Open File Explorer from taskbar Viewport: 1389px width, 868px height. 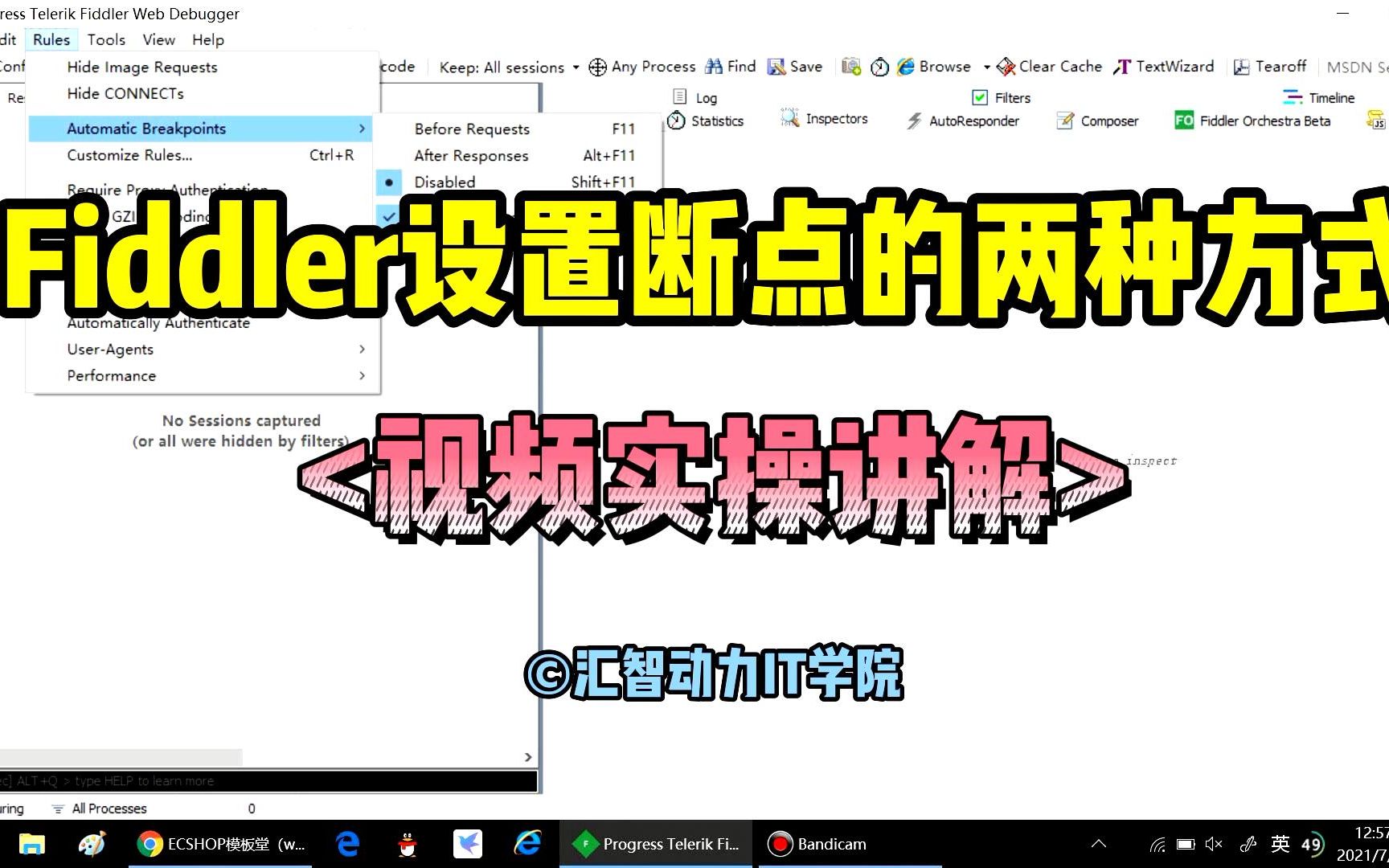[32, 844]
